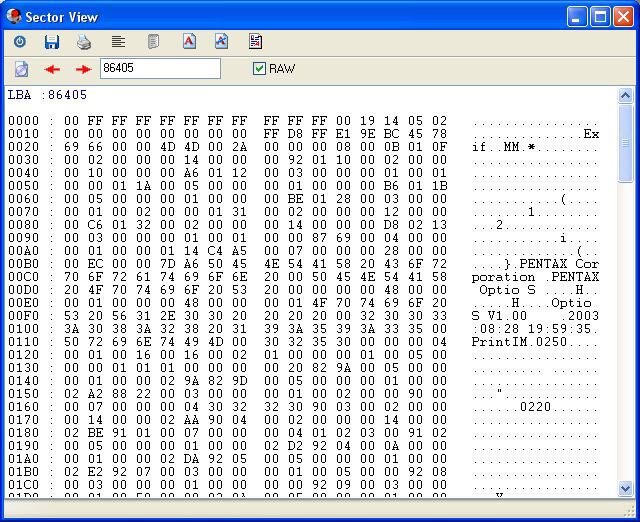Screen dimensions: 640x522
Task: Click the scrollbar up arrow
Action: tap(625, 96)
